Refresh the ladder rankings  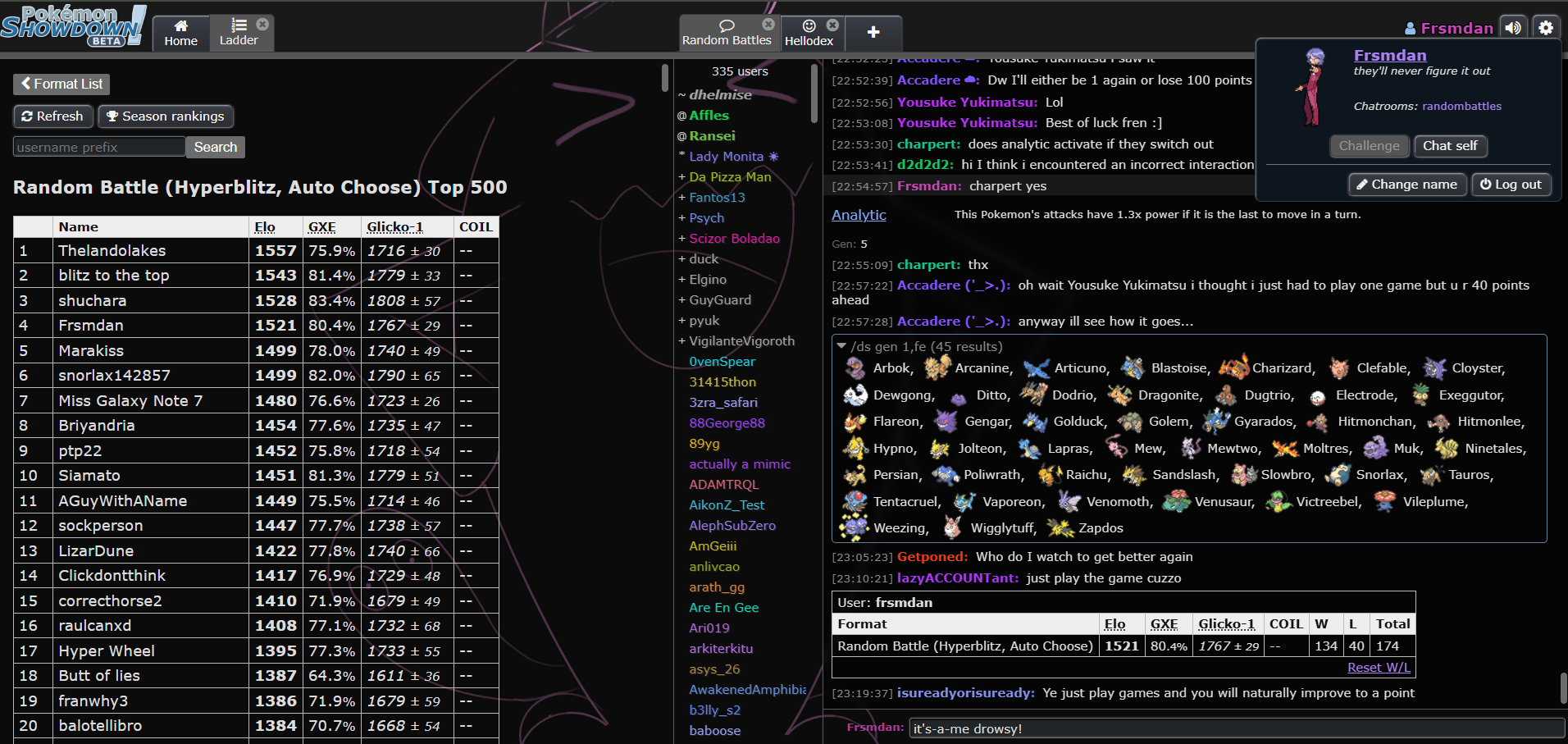point(52,116)
